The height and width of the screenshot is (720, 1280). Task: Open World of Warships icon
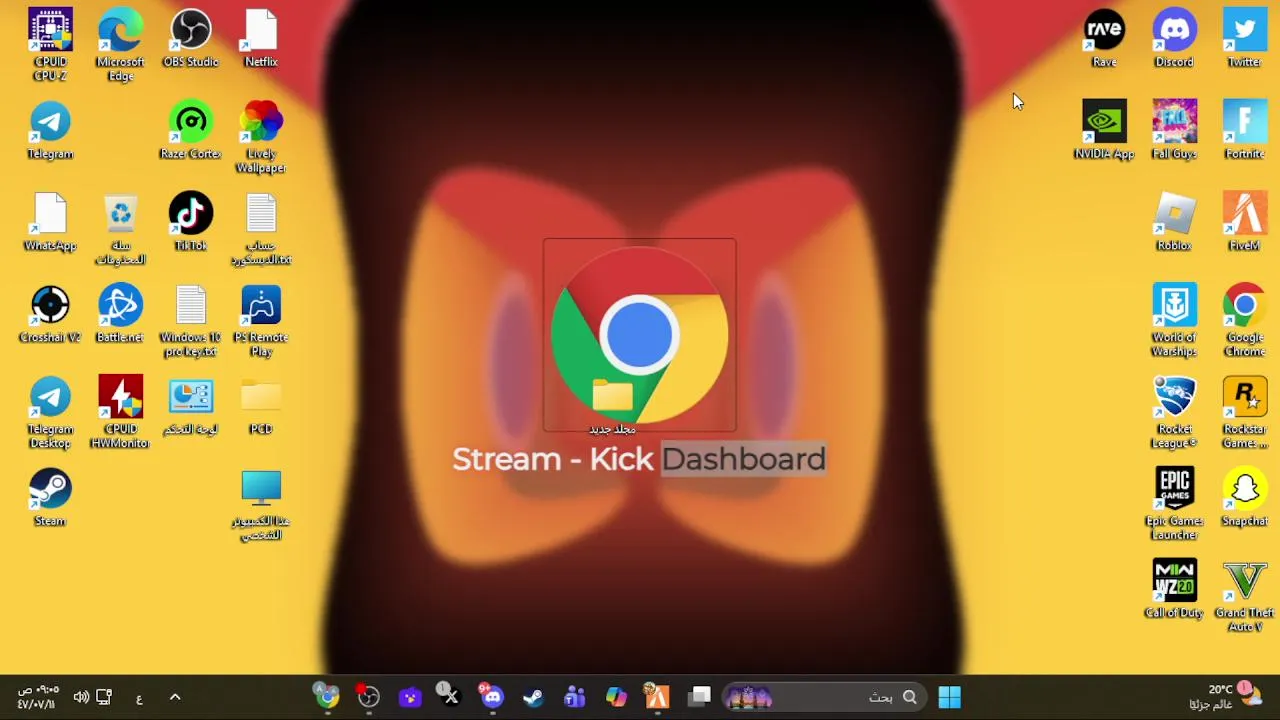1174,322
